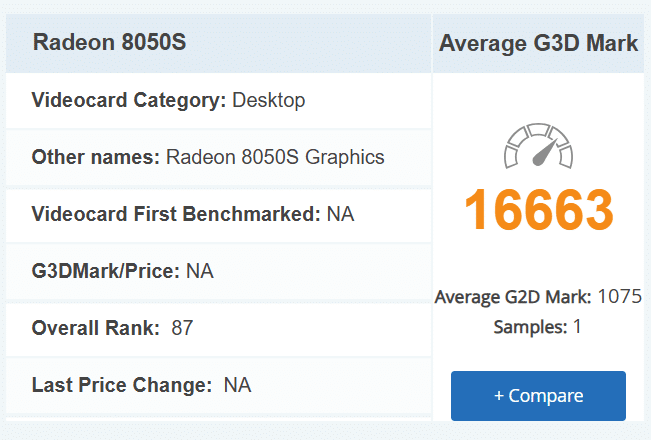Click the Samples: 1 text
Image resolution: width=651 pixels, height=440 pixels.
(537, 327)
